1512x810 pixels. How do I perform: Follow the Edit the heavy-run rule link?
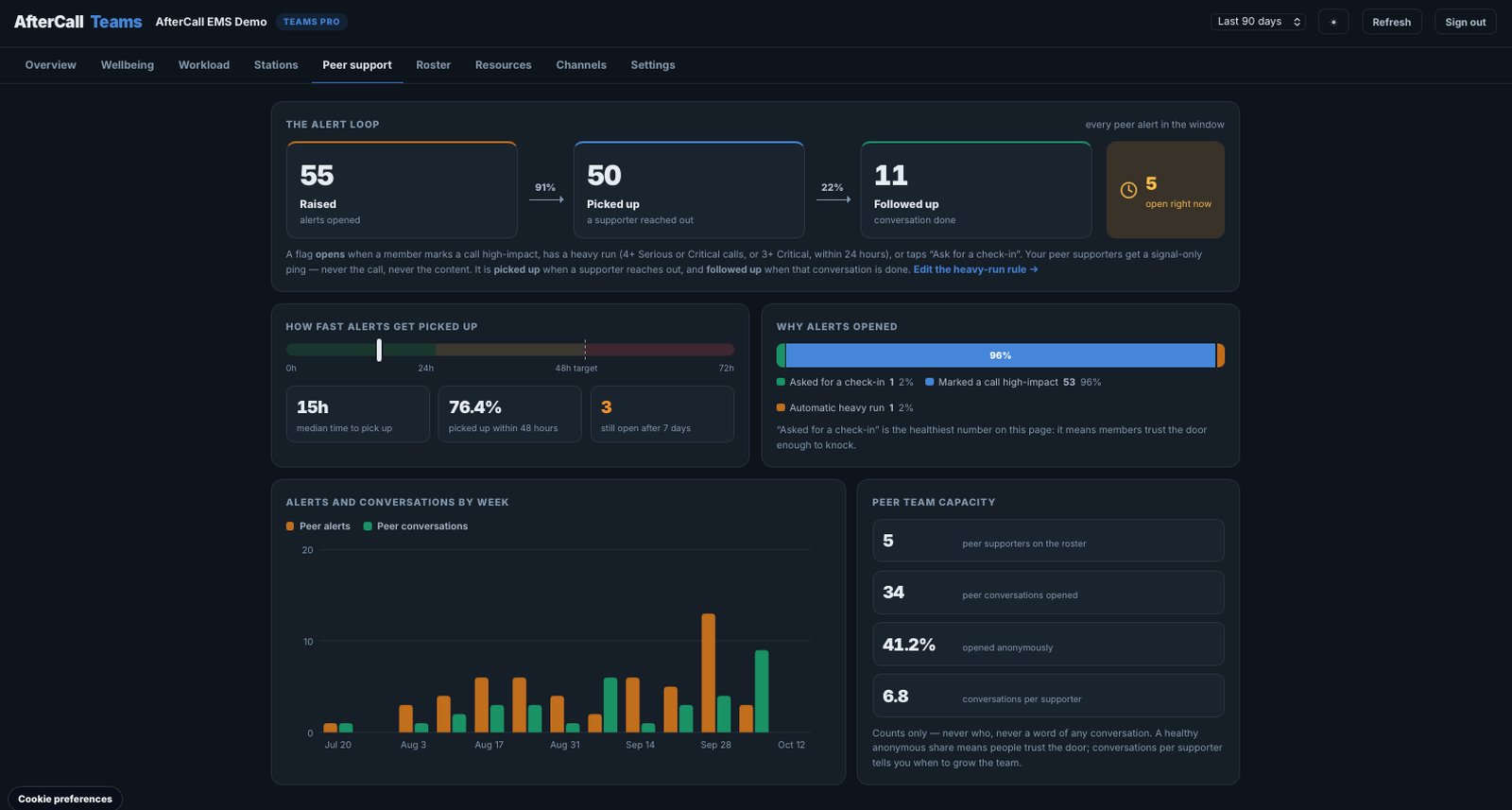(975, 269)
